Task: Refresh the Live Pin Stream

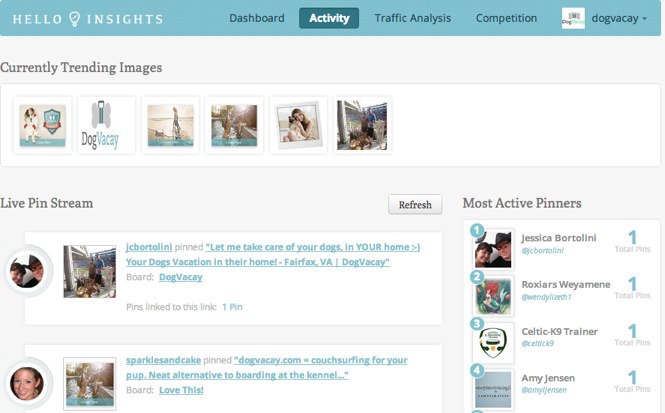Action: point(414,205)
